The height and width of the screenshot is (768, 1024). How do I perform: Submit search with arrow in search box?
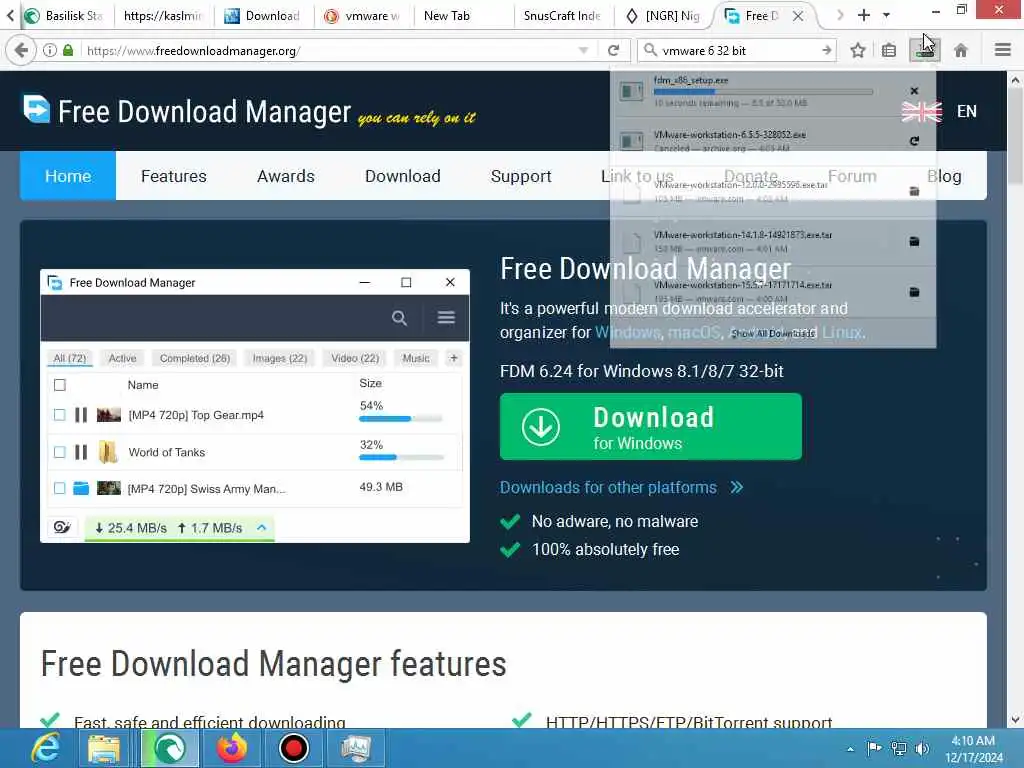tap(827, 50)
